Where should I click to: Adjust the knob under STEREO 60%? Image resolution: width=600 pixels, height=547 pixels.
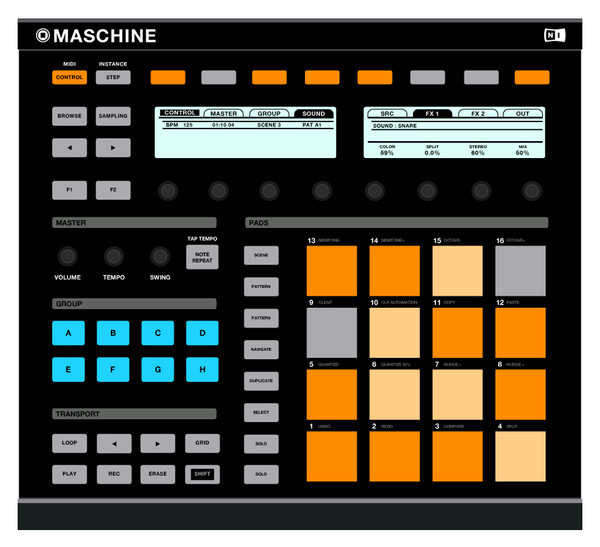[481, 191]
